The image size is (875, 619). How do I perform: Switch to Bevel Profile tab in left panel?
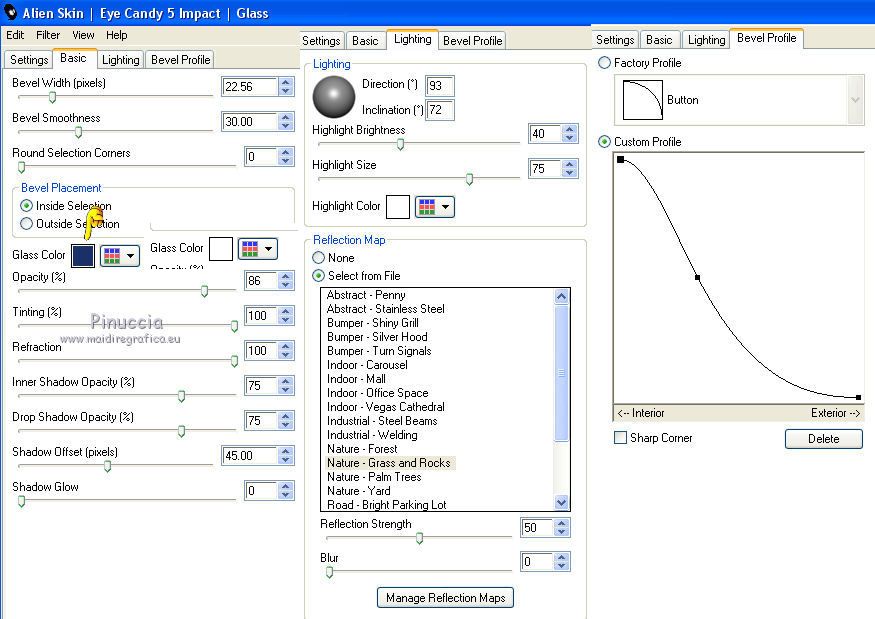point(181,60)
